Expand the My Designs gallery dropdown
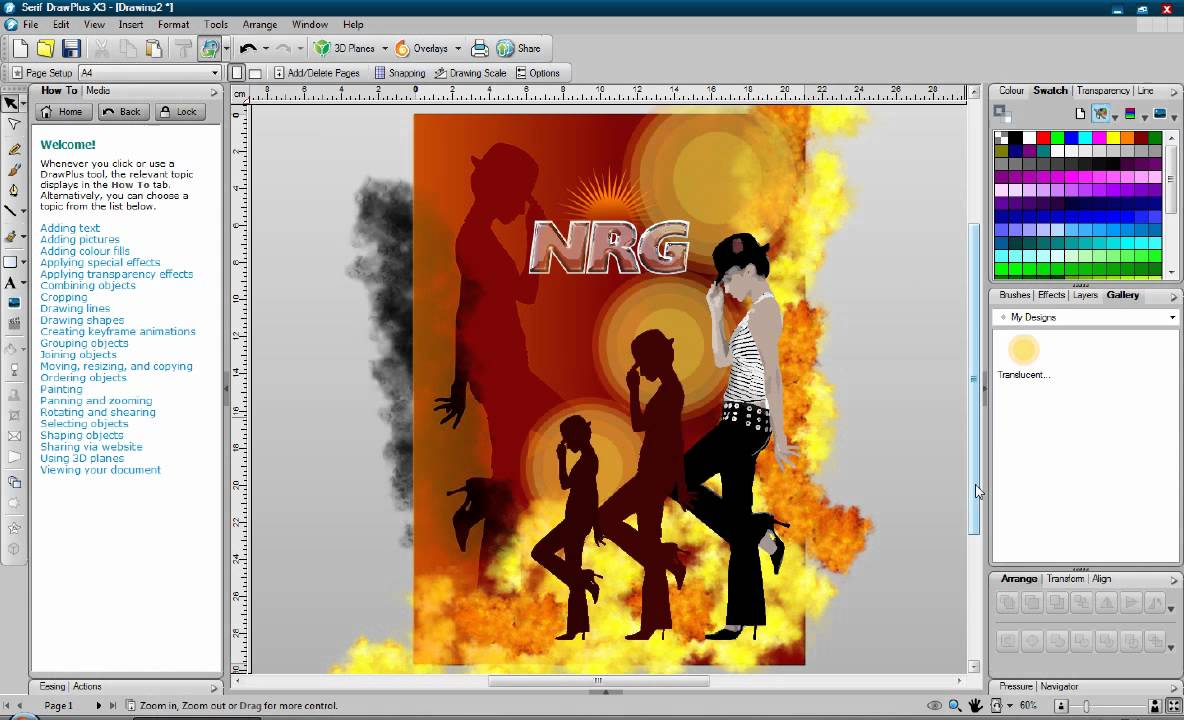The width and height of the screenshot is (1184, 720). point(1172,317)
